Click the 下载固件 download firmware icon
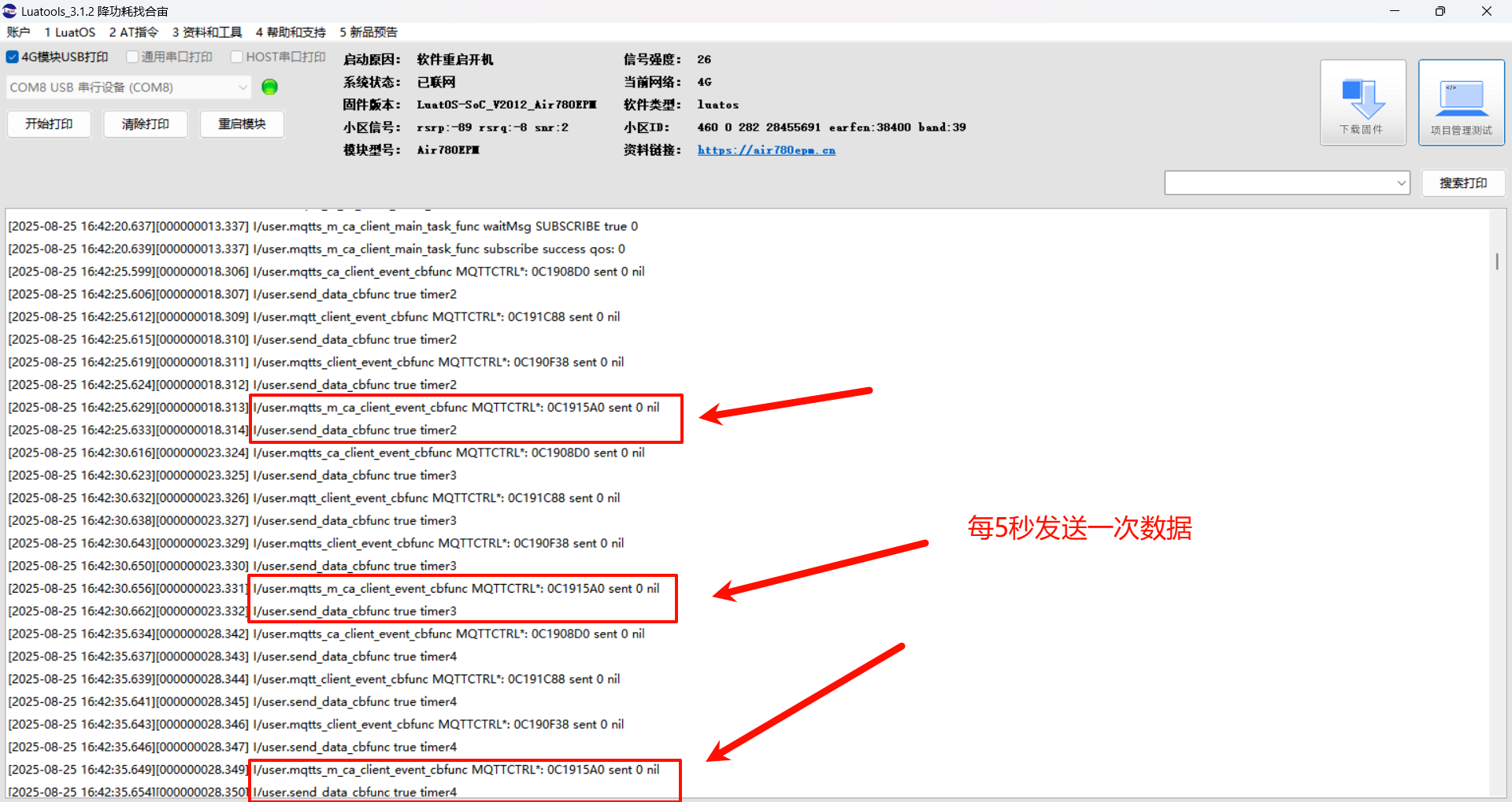 (1362, 102)
